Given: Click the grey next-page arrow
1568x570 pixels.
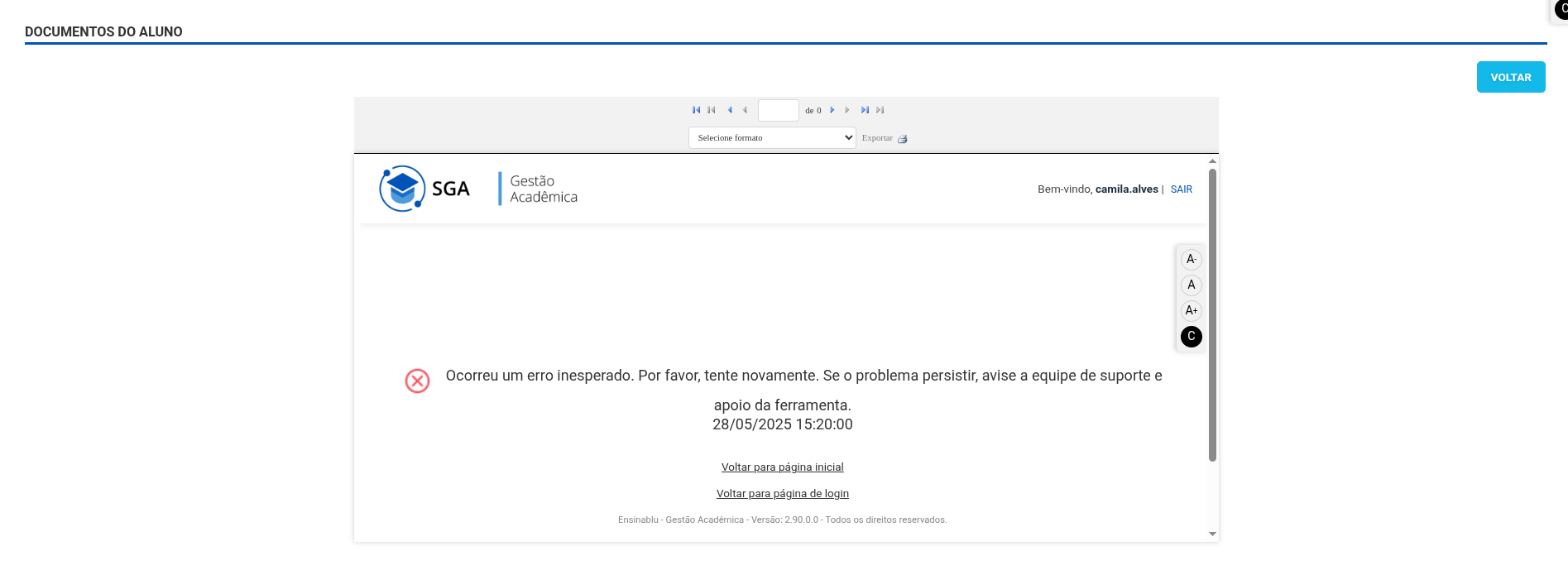Looking at the screenshot, I should pos(847,110).
